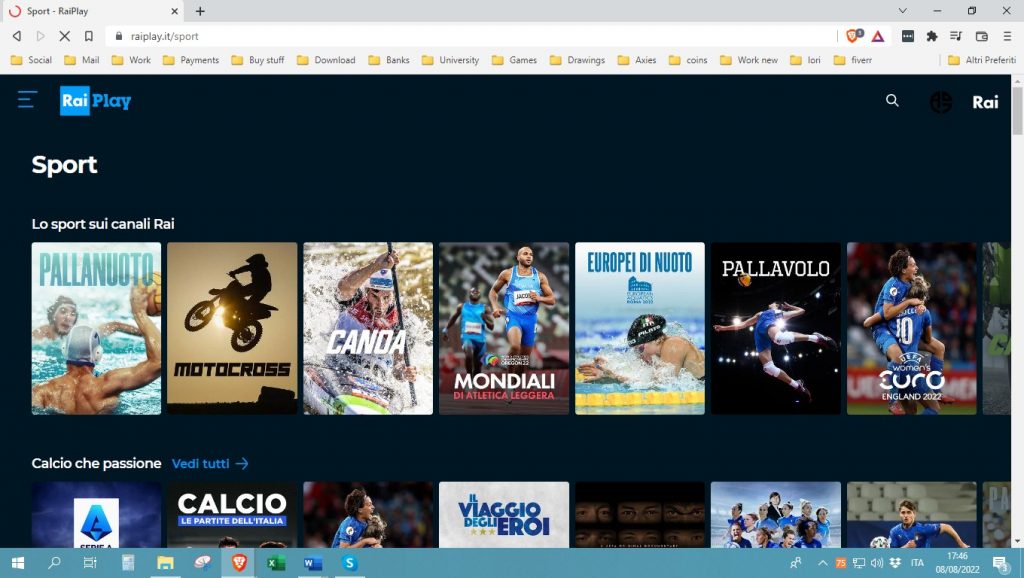Image resolution: width=1024 pixels, height=578 pixels.
Task: Open the Brave Rewards triangle icon
Action: click(877, 36)
